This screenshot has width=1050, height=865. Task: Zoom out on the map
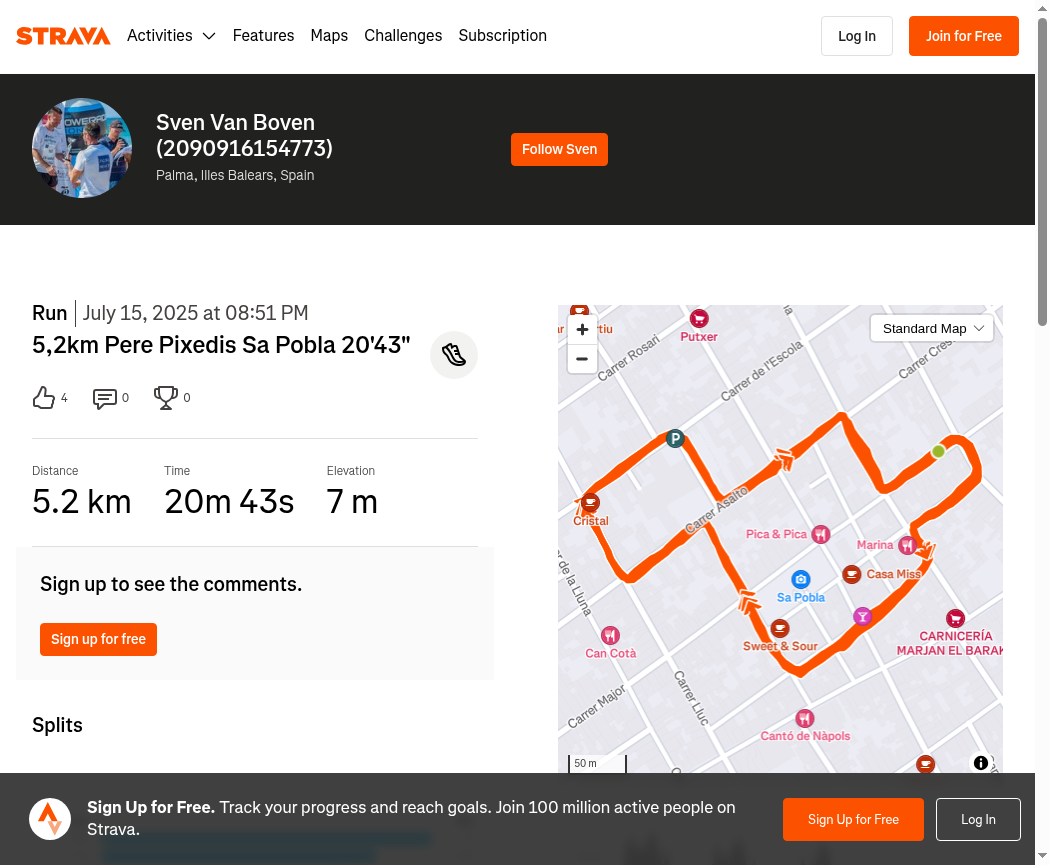coord(582,359)
